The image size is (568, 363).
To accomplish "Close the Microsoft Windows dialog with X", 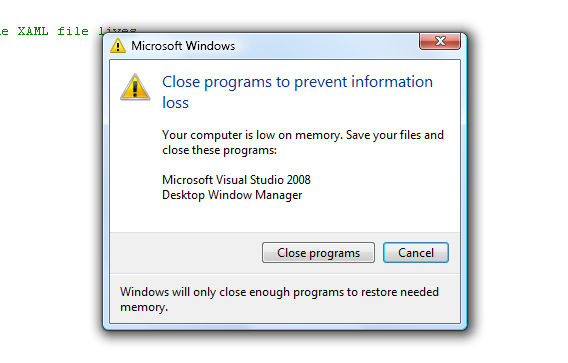I will tap(440, 41).
